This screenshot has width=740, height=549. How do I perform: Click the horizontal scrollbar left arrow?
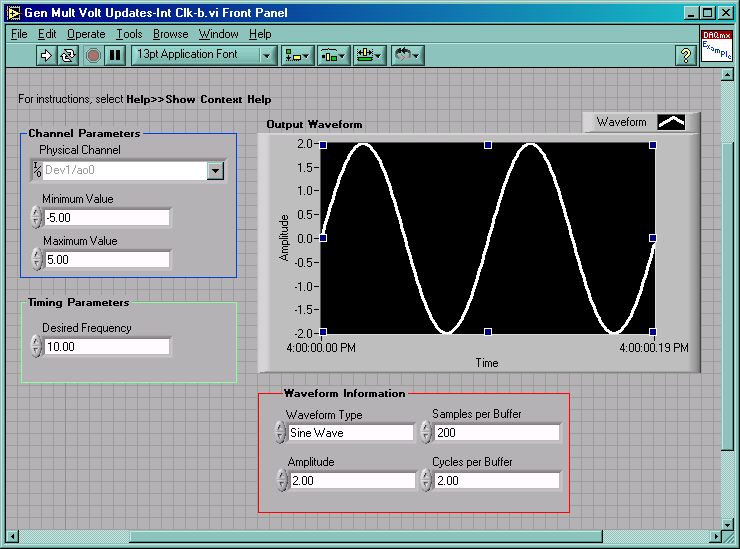coord(13,536)
